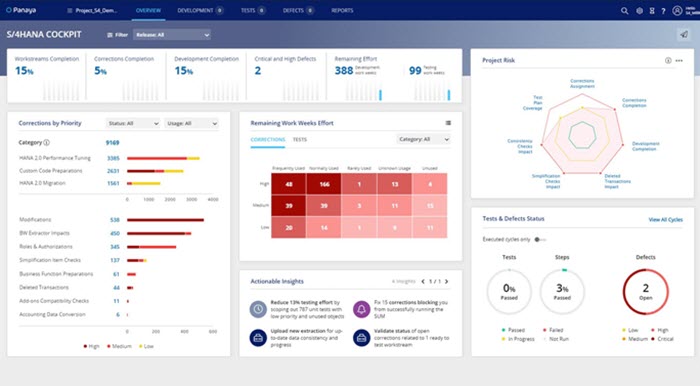The width and height of the screenshot is (700, 386).
Task: Open the Status: All dropdown
Action: click(133, 123)
